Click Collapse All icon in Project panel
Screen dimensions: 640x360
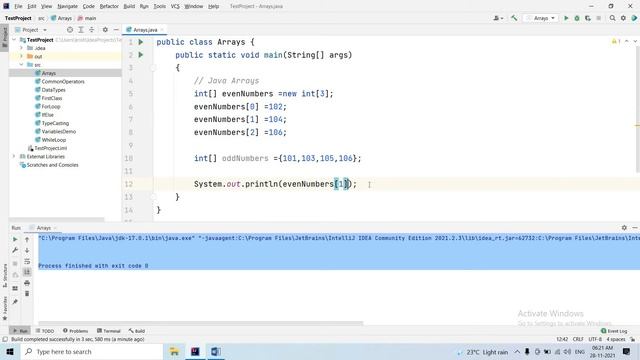(x=92, y=30)
